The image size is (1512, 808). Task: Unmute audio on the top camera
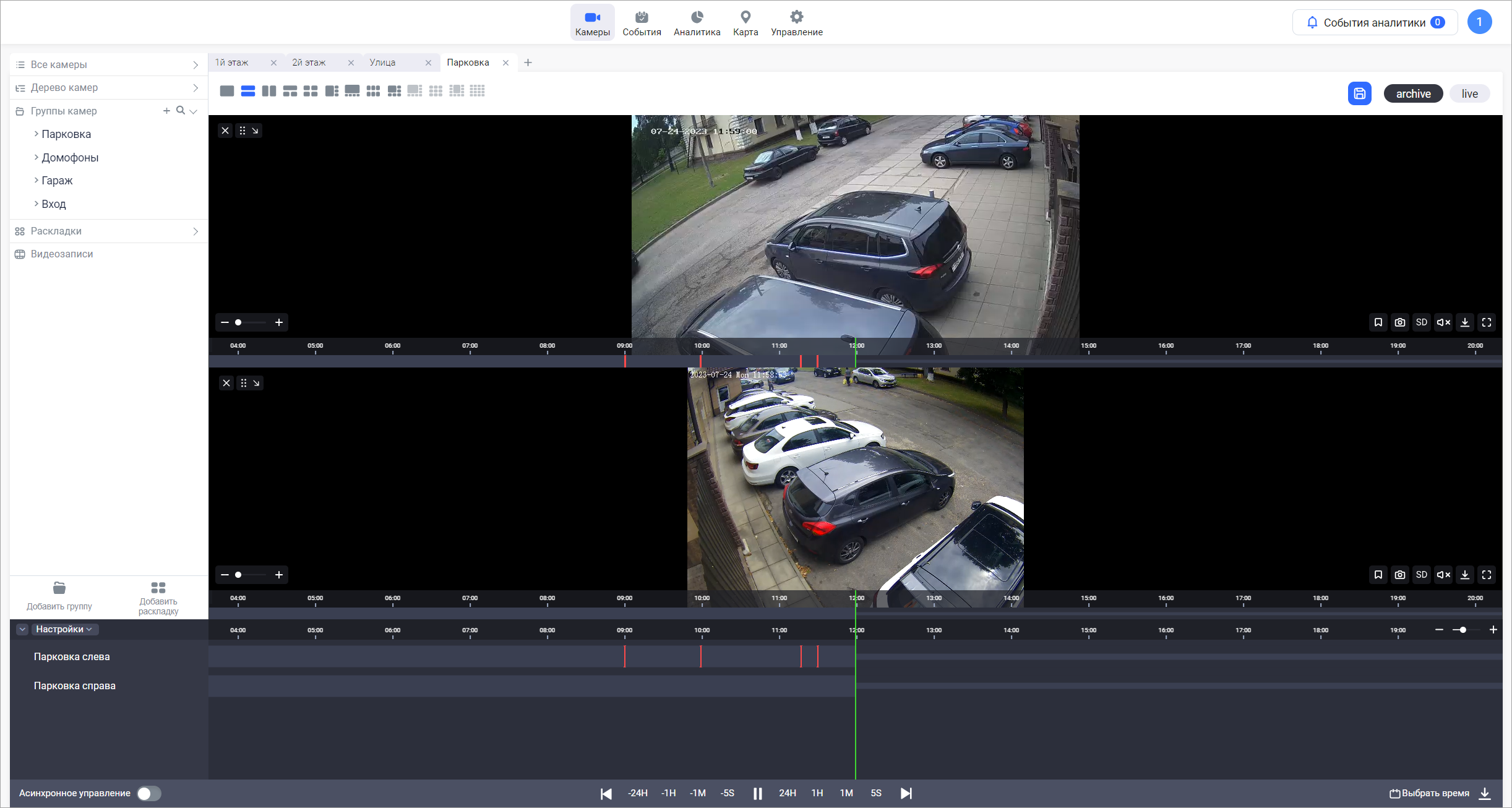tap(1443, 322)
